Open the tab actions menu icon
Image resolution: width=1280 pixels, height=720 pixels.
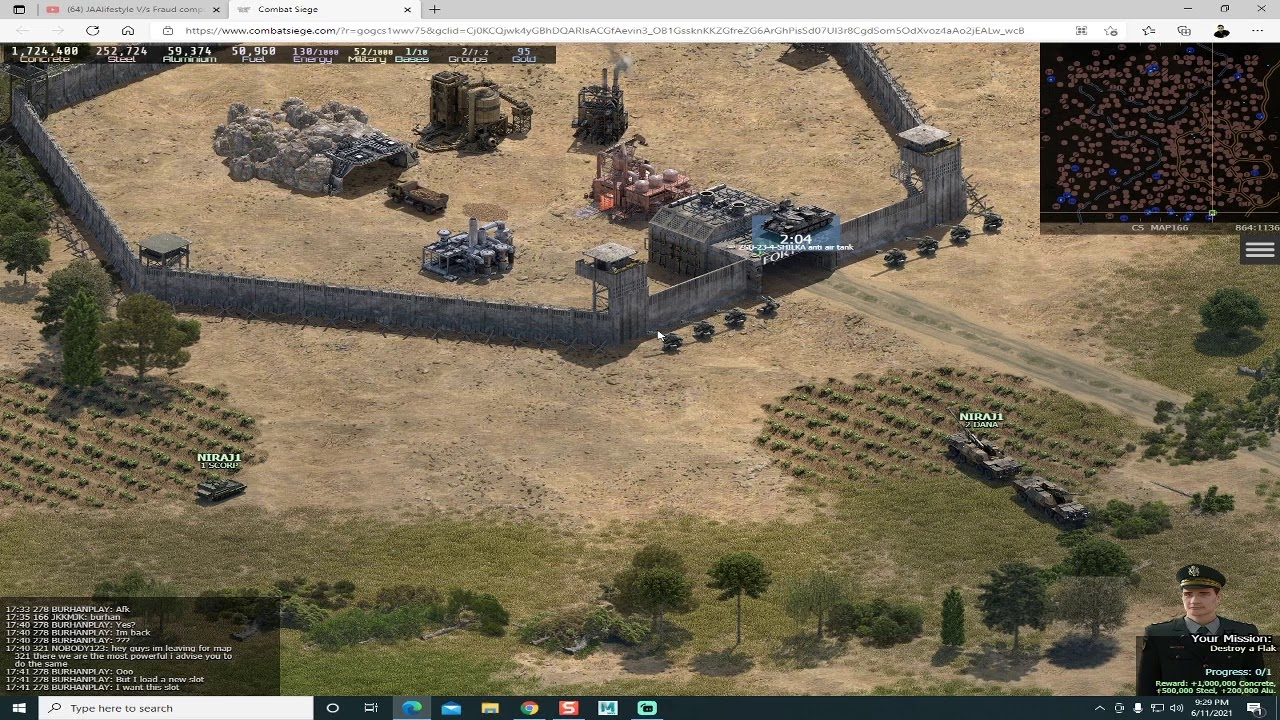click(x=18, y=9)
